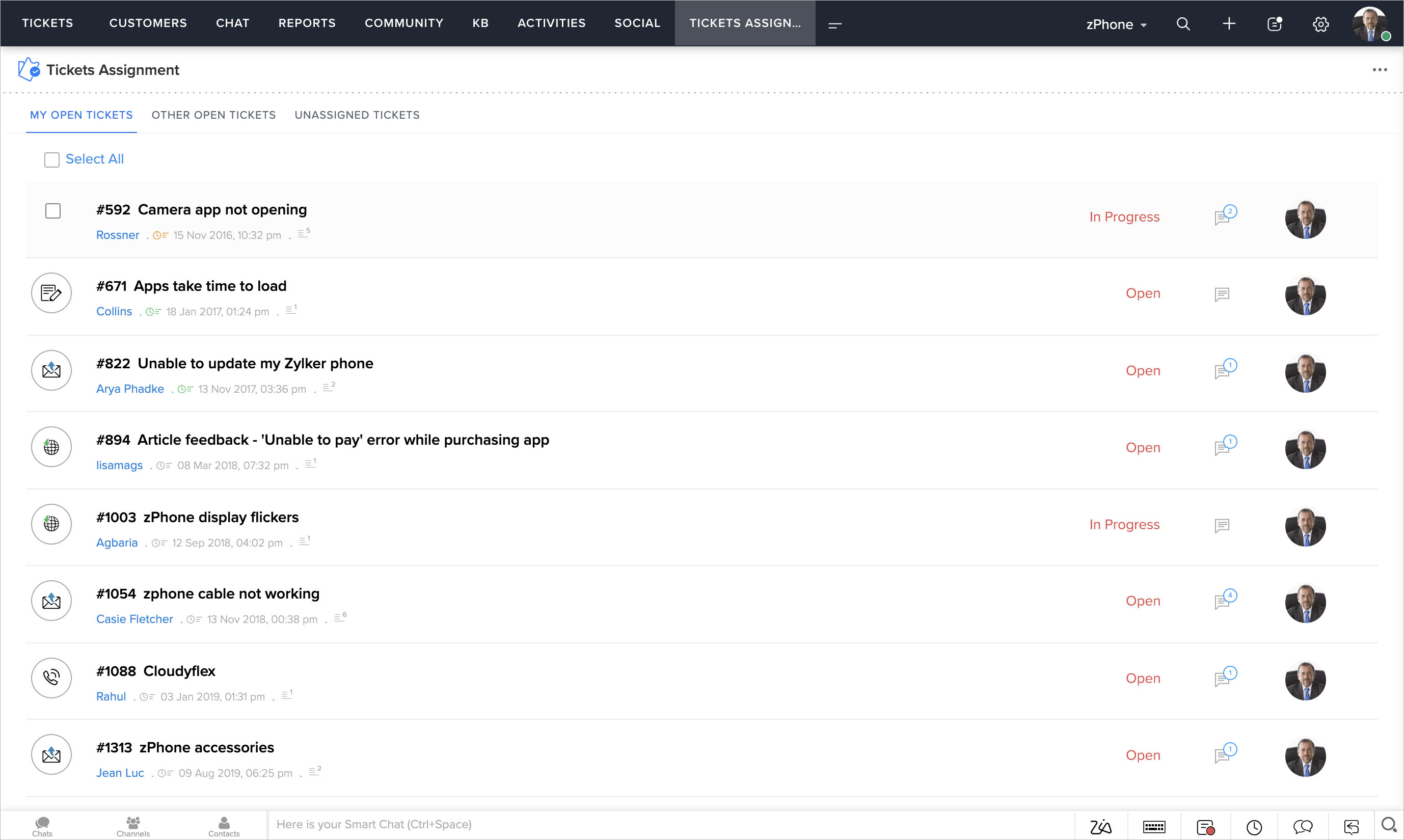Click the email icon on ticket #1054

[52, 601]
